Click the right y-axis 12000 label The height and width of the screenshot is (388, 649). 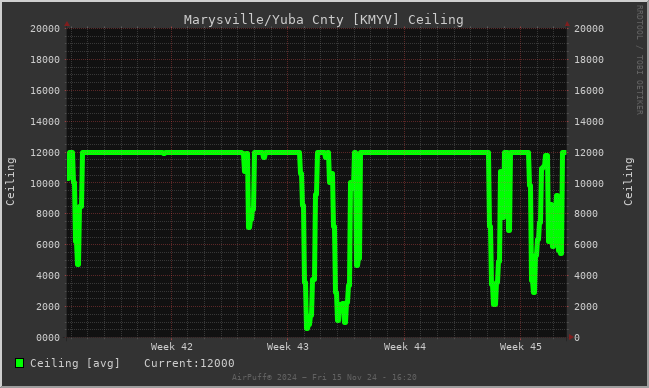[x=589, y=152]
